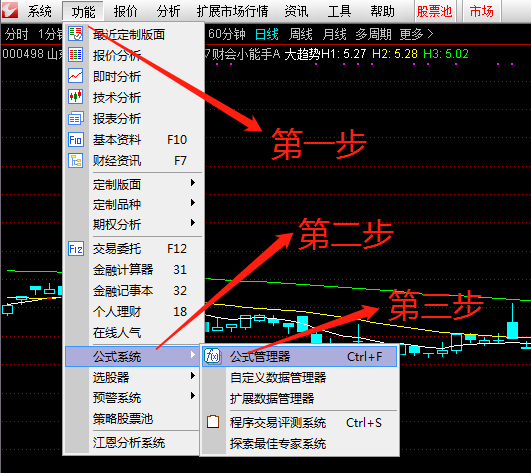
Task: Click the 股票池 button
Action: click(x=434, y=12)
